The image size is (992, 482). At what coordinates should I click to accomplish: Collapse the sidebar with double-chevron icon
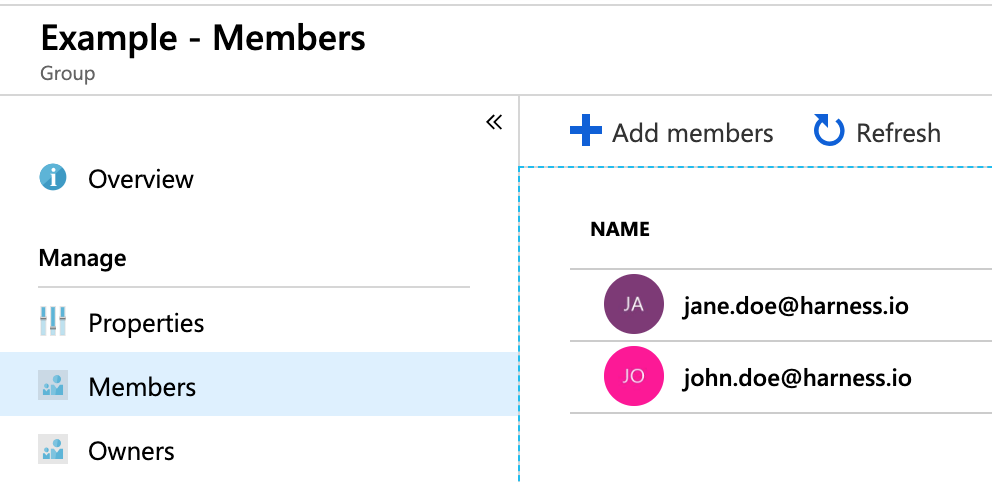pos(494,122)
